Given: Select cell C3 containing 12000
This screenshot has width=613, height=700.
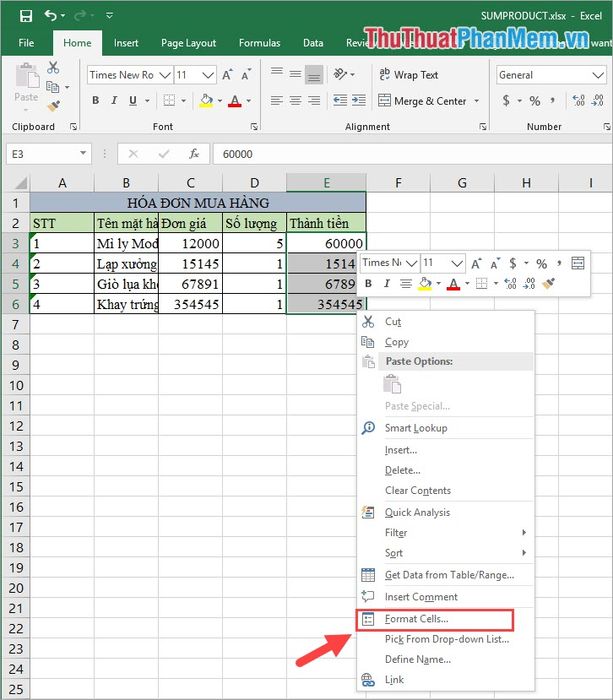Looking at the screenshot, I should tap(191, 243).
